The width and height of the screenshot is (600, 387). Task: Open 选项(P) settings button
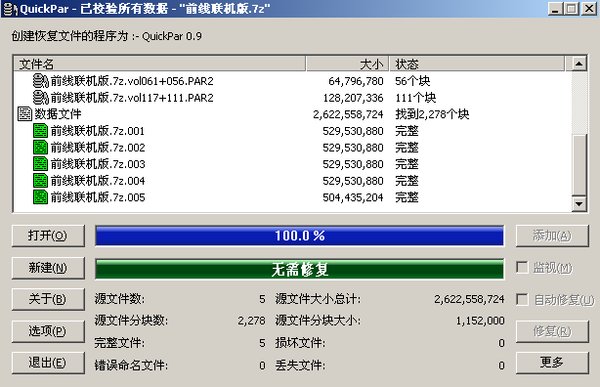(x=48, y=331)
